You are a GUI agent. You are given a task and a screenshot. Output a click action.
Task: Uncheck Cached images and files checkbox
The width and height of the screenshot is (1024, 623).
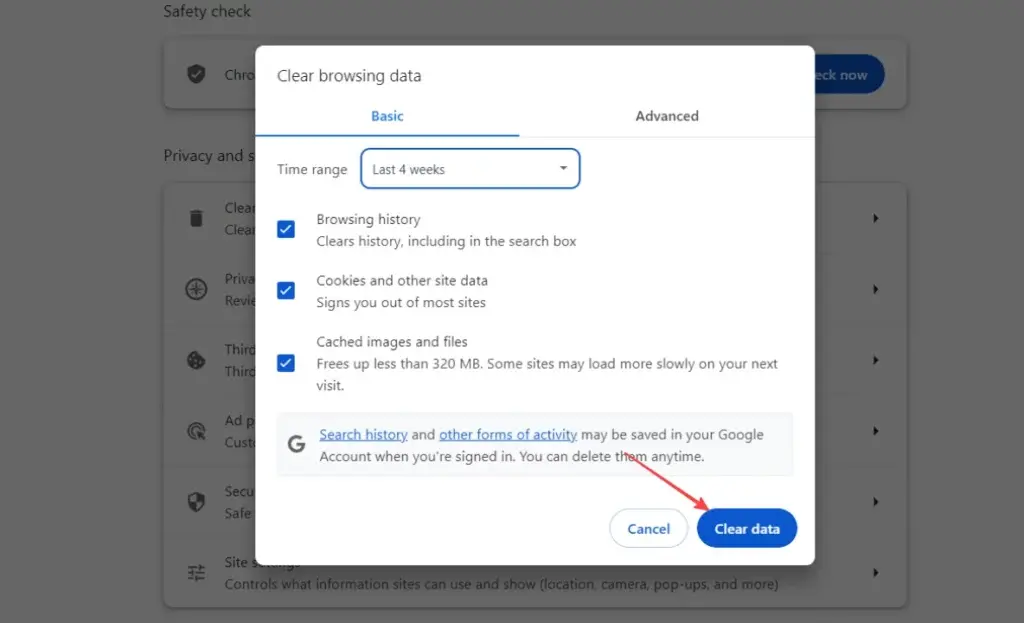(x=286, y=362)
